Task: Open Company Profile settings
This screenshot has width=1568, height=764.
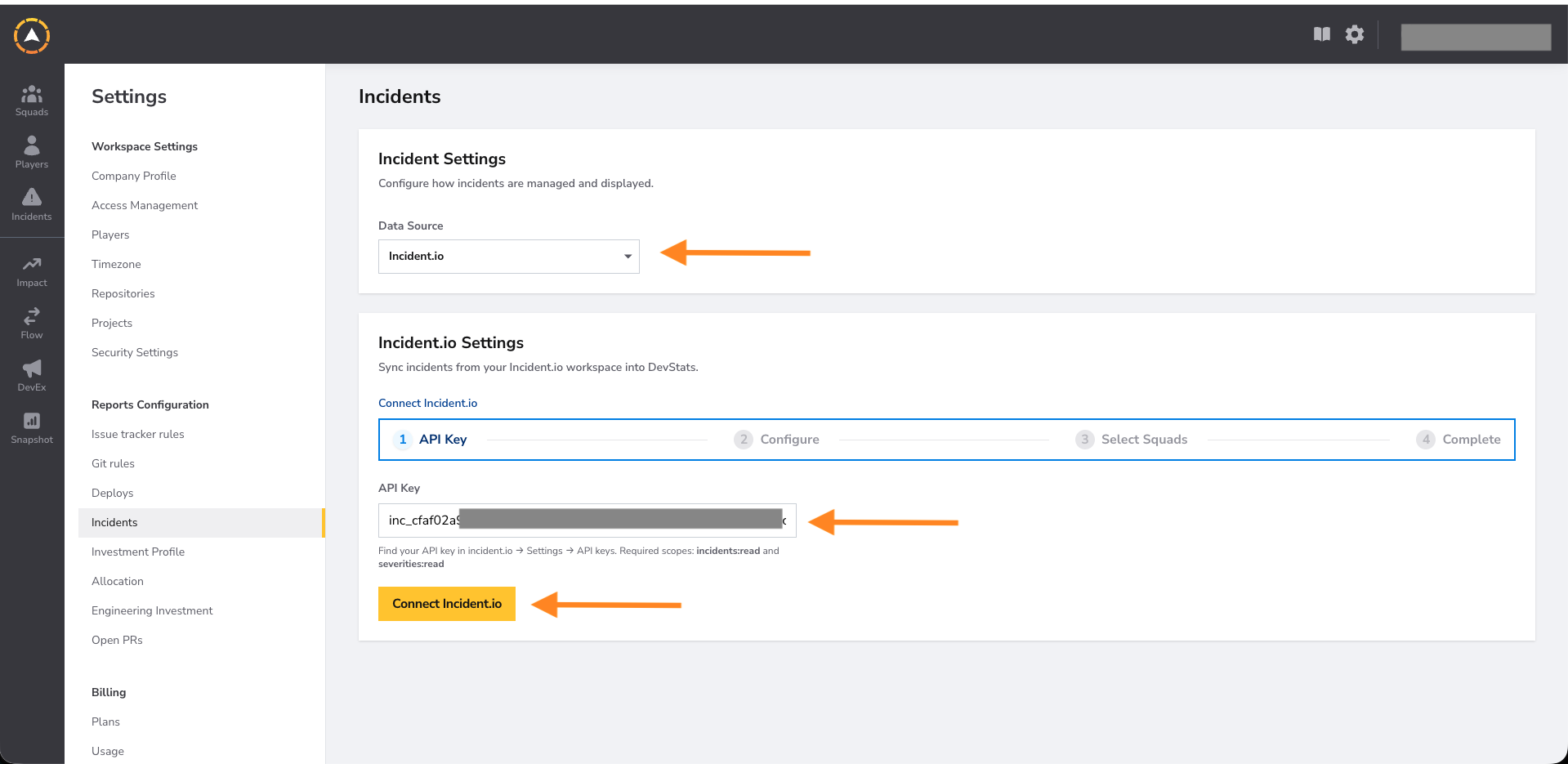Action: coord(134,176)
